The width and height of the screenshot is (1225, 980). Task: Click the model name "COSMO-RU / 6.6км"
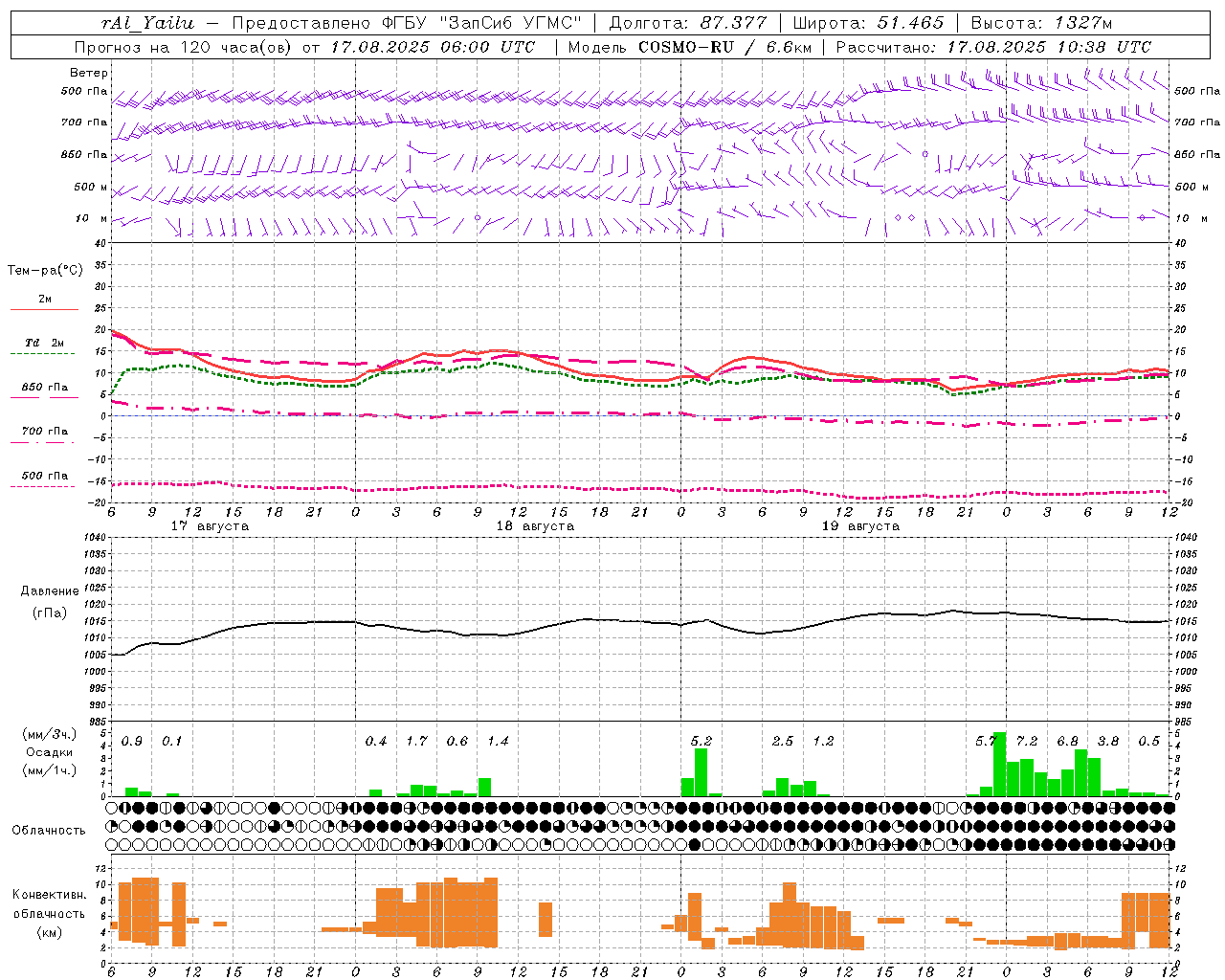(725, 47)
